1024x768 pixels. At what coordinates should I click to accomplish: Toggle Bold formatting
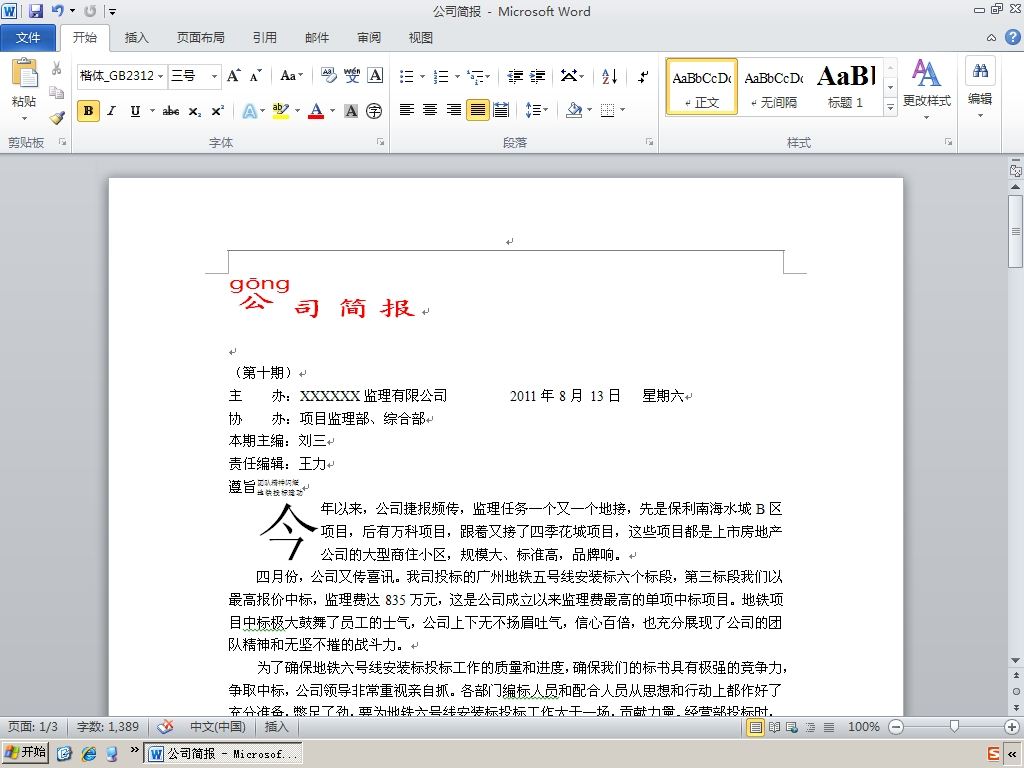click(88, 111)
